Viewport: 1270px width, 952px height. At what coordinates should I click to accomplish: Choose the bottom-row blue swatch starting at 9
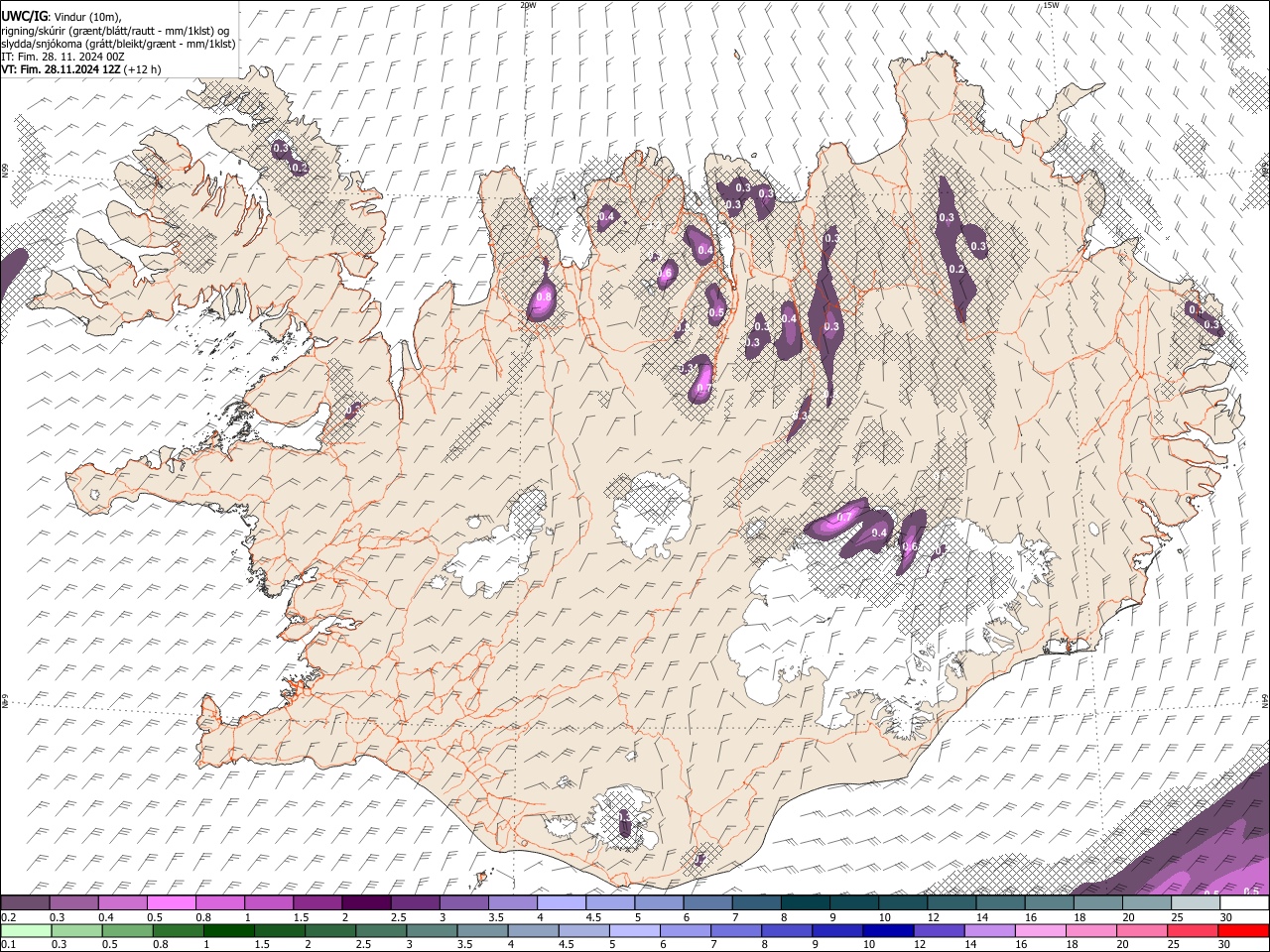836,931
